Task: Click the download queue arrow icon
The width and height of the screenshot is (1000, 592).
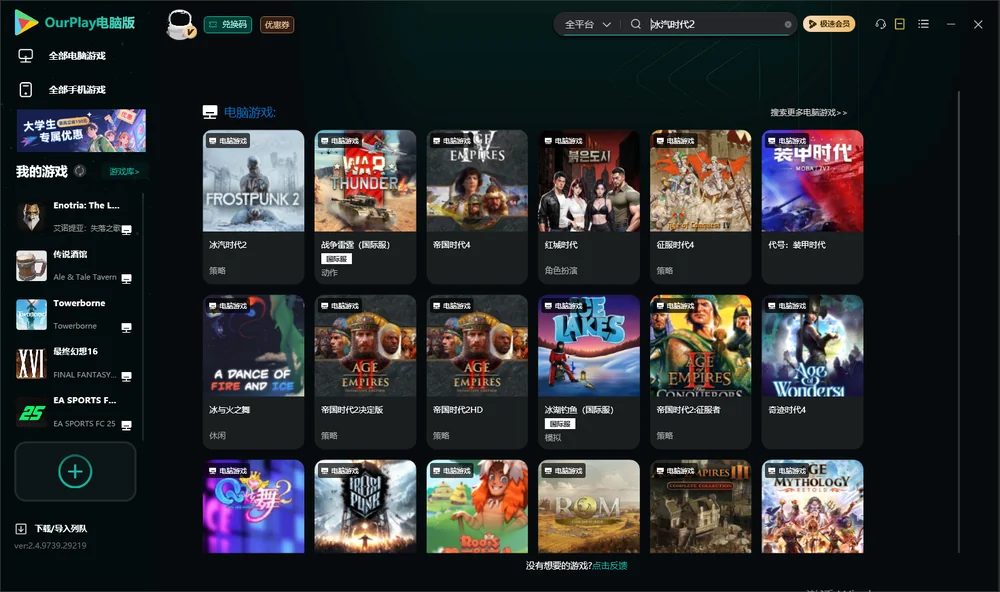Action: pyautogui.click(x=21, y=528)
